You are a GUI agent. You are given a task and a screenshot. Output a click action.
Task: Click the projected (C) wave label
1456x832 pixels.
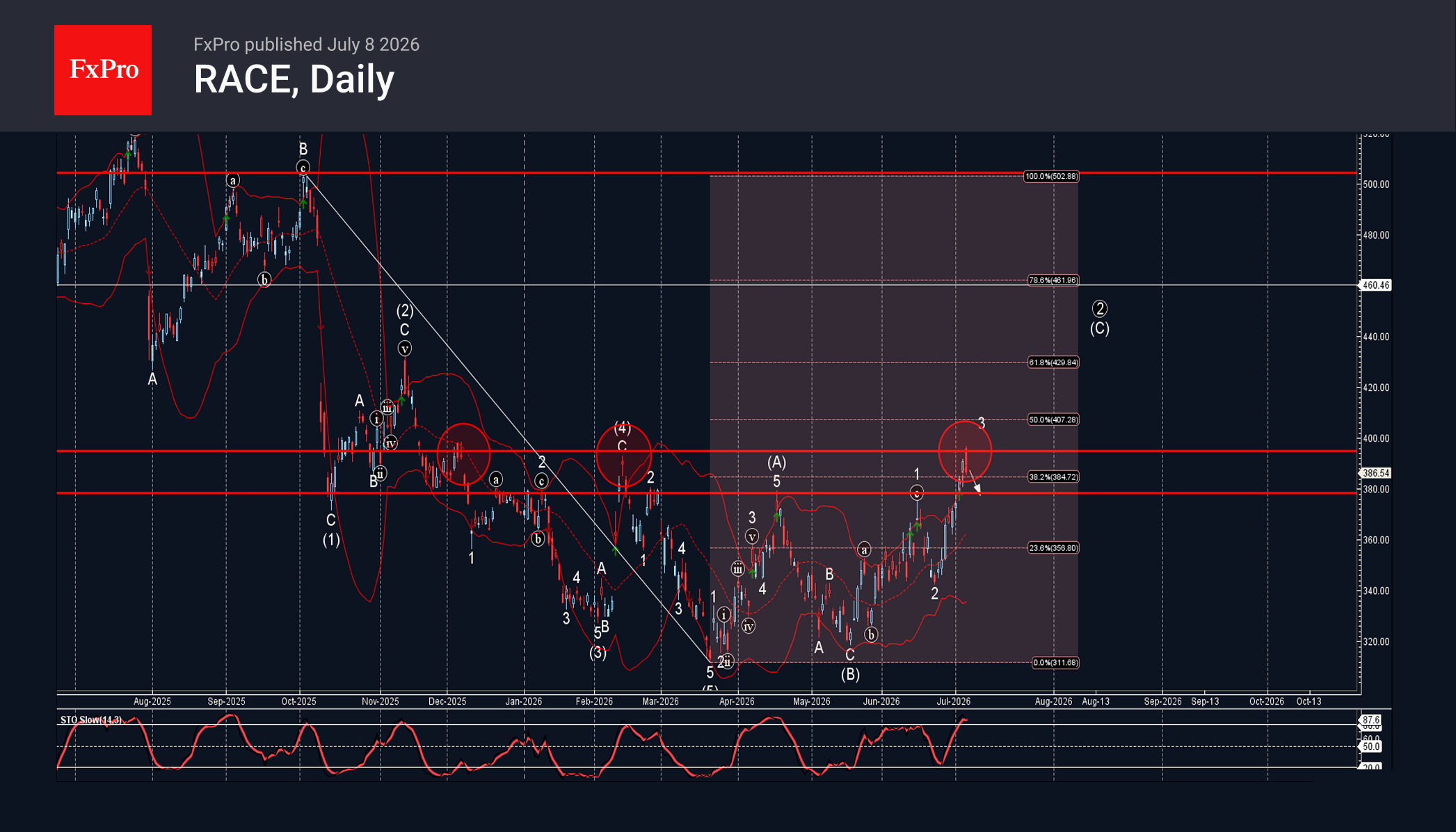pyautogui.click(x=1100, y=328)
